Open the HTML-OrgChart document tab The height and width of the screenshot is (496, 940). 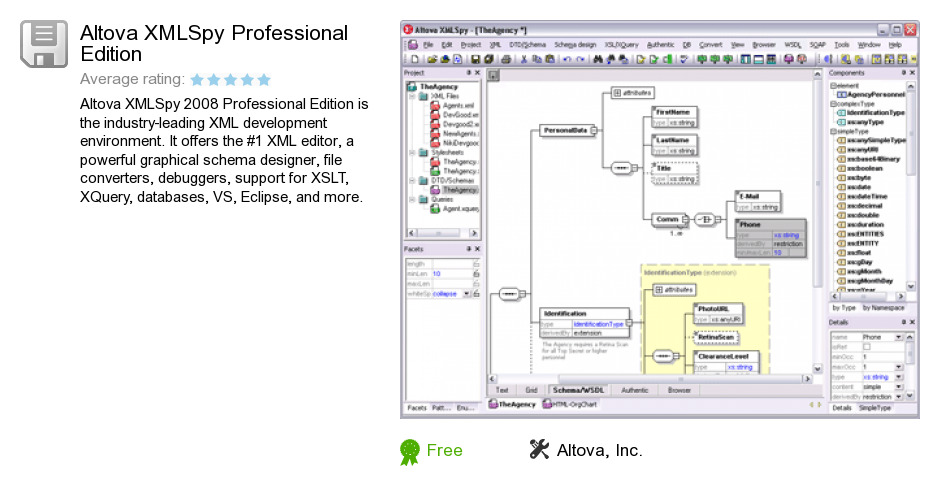(x=570, y=404)
